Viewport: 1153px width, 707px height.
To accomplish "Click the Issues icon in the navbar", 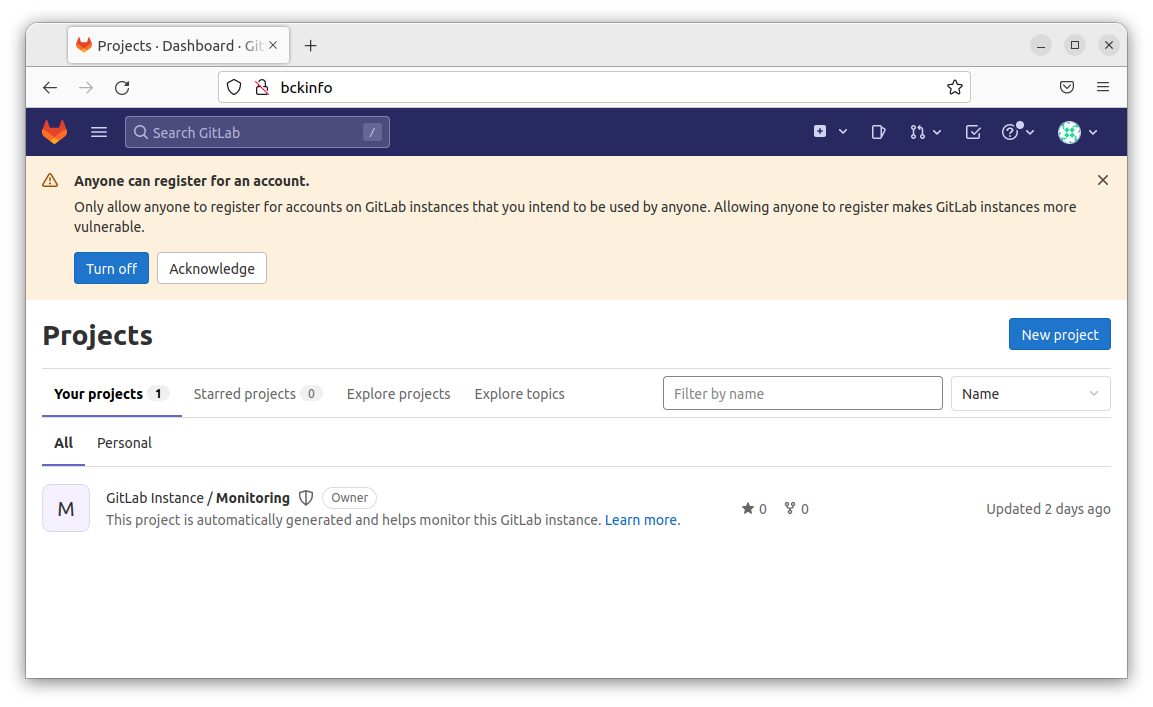I will (878, 131).
